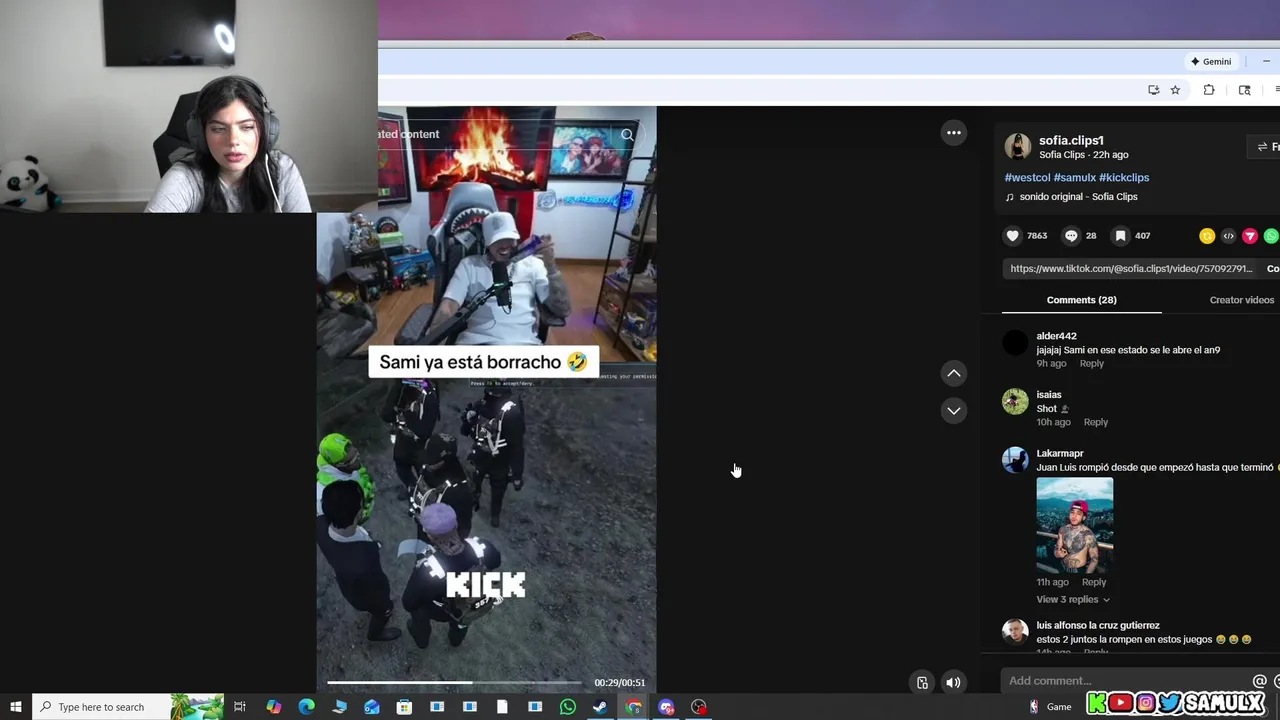Click the #kickclips hashtag
1280x720 pixels.
[1124, 178]
